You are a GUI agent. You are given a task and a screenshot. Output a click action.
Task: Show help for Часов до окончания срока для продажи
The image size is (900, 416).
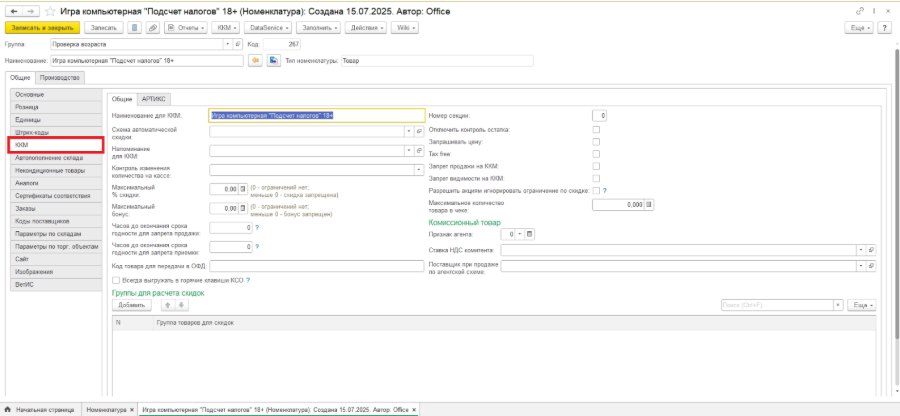coord(257,228)
